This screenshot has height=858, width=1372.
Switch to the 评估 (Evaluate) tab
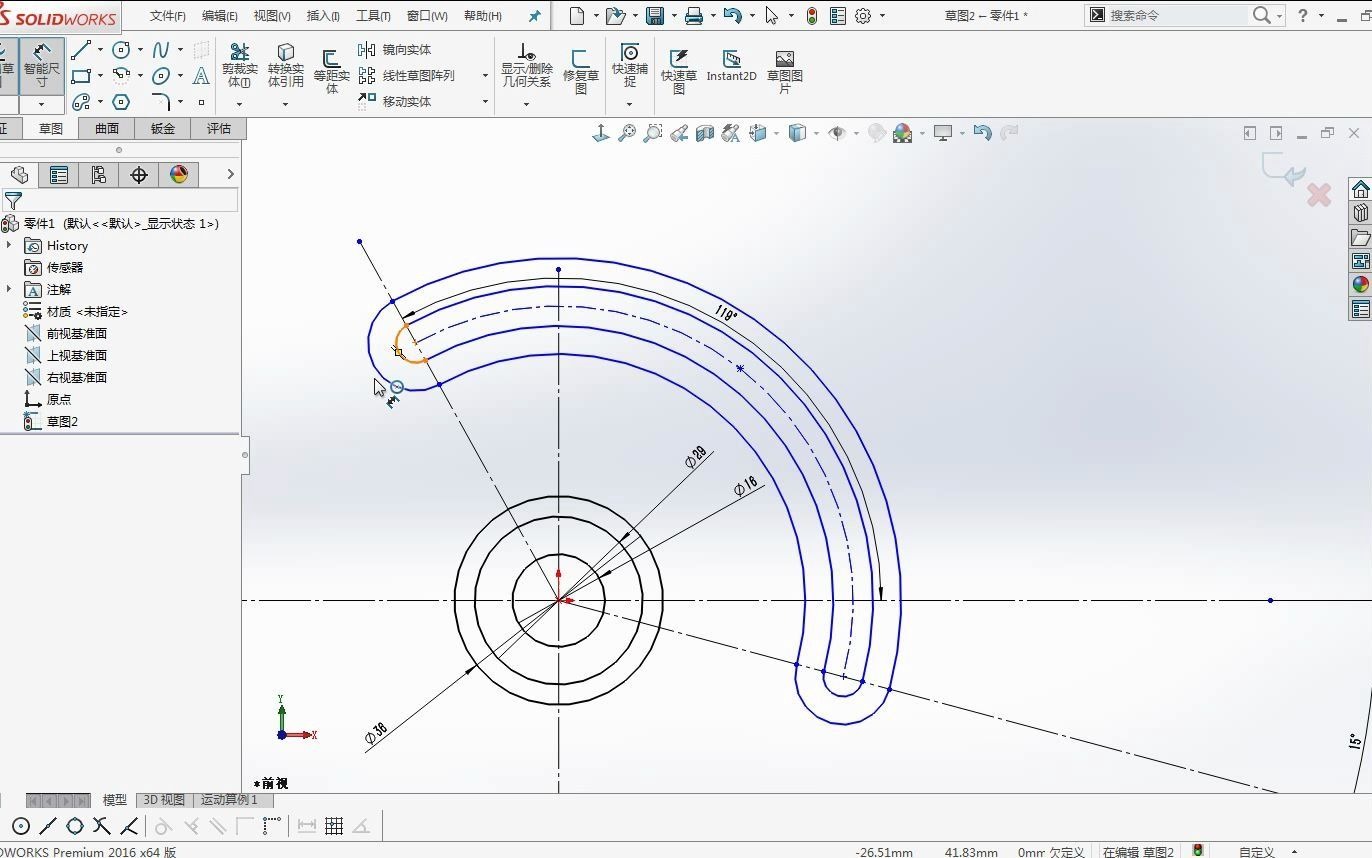click(219, 128)
